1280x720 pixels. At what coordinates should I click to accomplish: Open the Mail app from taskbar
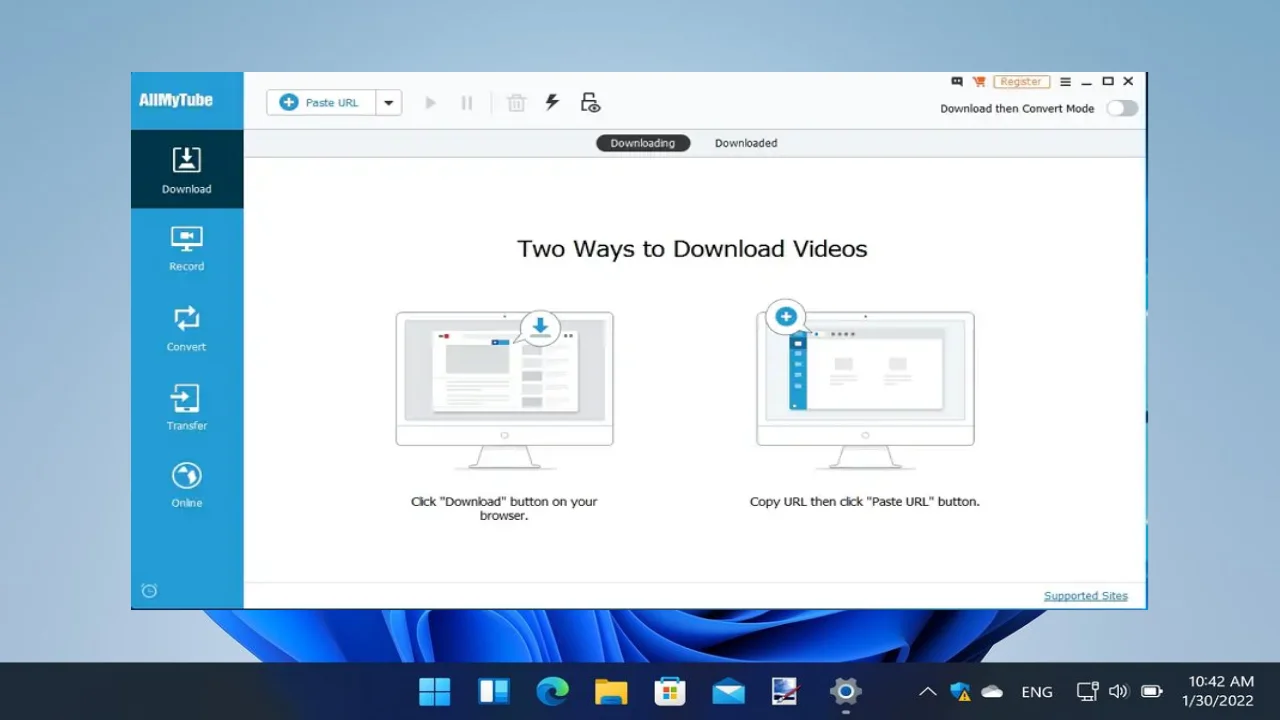click(728, 691)
